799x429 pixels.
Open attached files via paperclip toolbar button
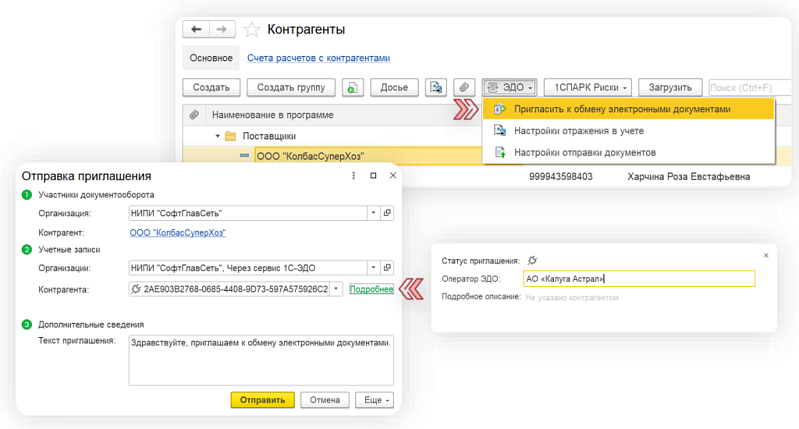[x=464, y=88]
